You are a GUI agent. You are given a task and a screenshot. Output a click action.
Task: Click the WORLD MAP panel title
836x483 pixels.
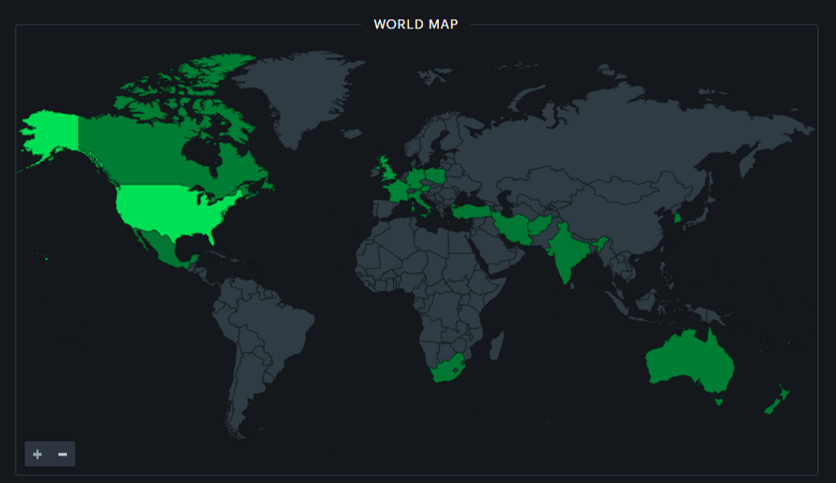coord(416,24)
